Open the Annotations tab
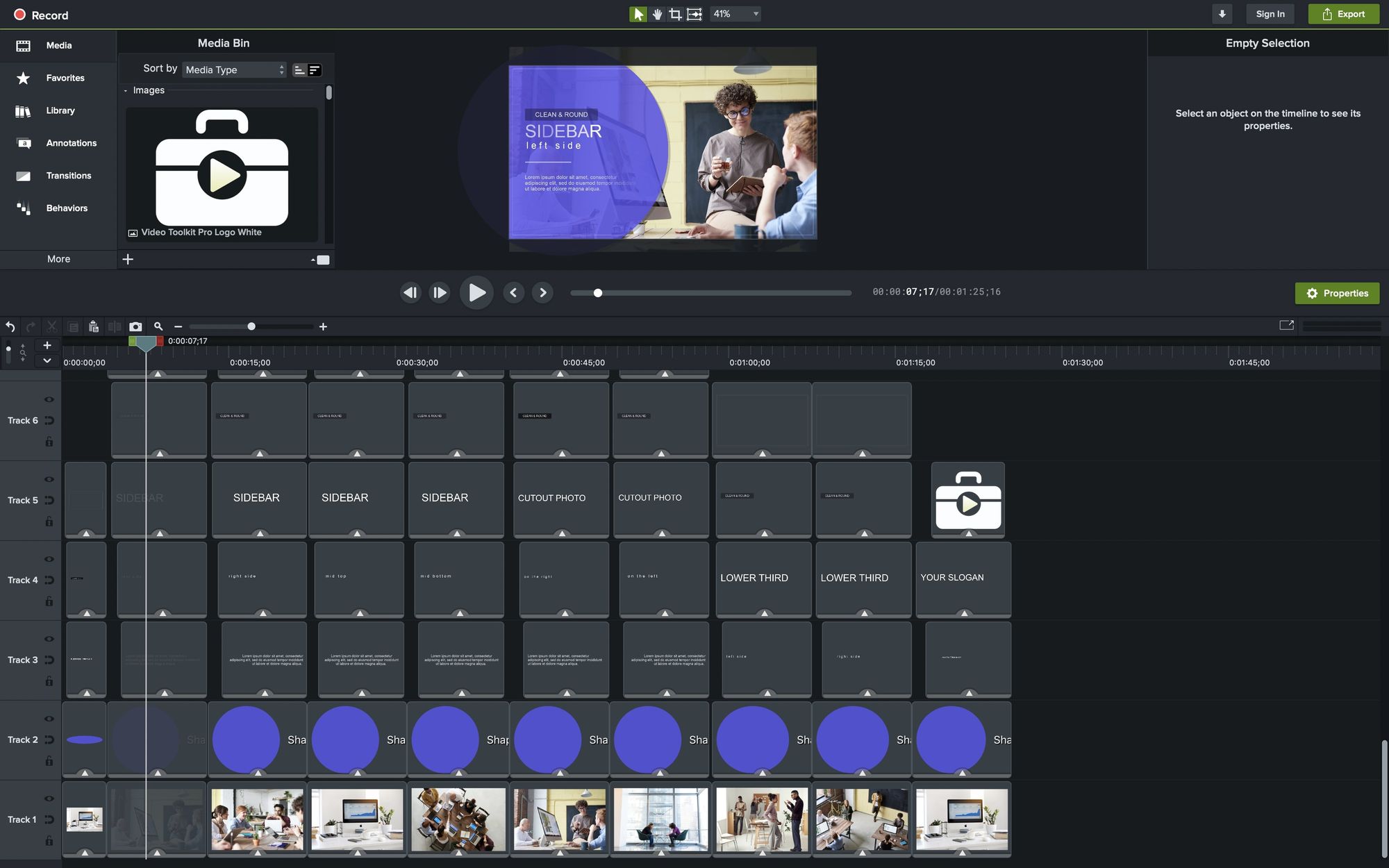This screenshot has width=1389, height=868. 58,143
